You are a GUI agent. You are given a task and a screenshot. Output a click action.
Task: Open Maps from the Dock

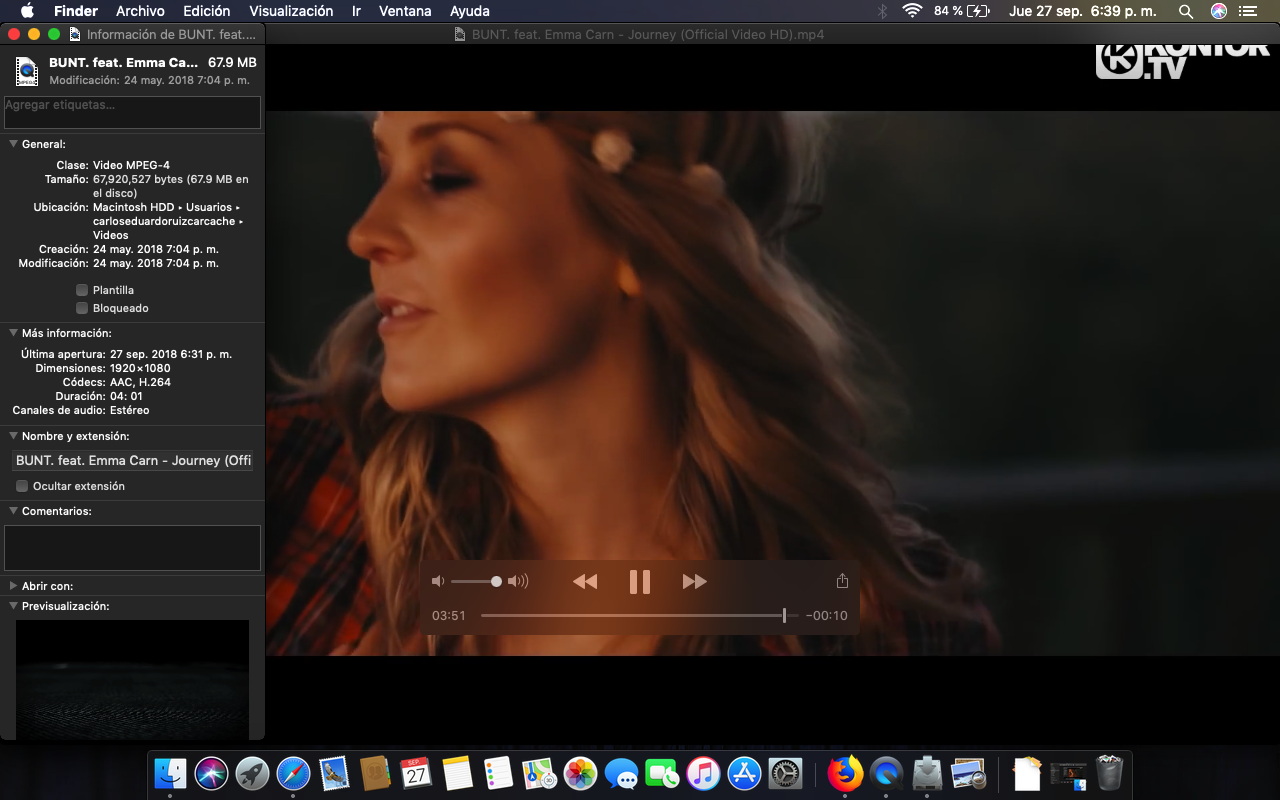(x=539, y=773)
